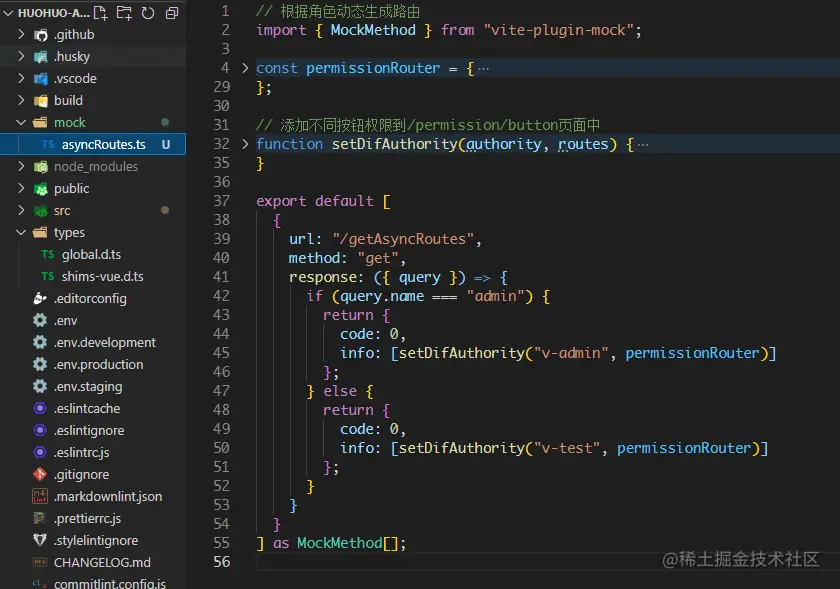Click the .husky folder icon

point(40,57)
